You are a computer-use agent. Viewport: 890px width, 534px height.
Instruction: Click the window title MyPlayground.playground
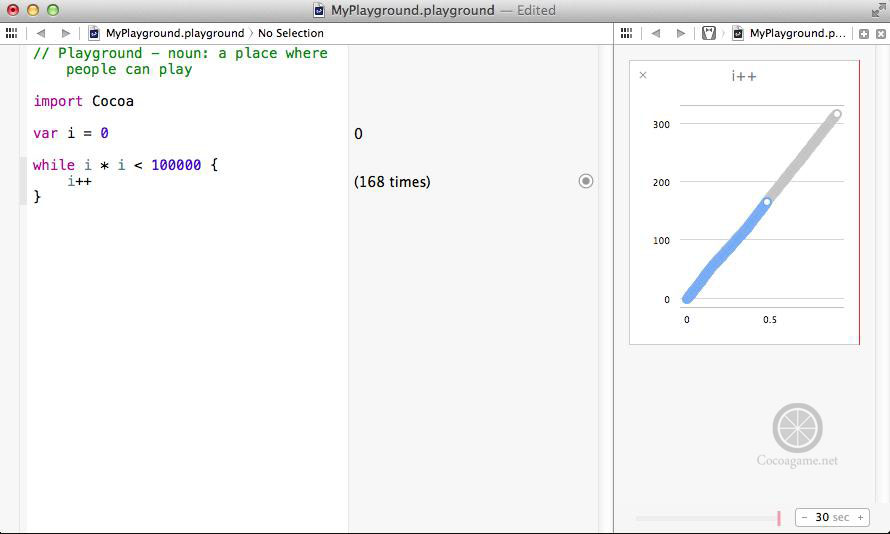412,10
